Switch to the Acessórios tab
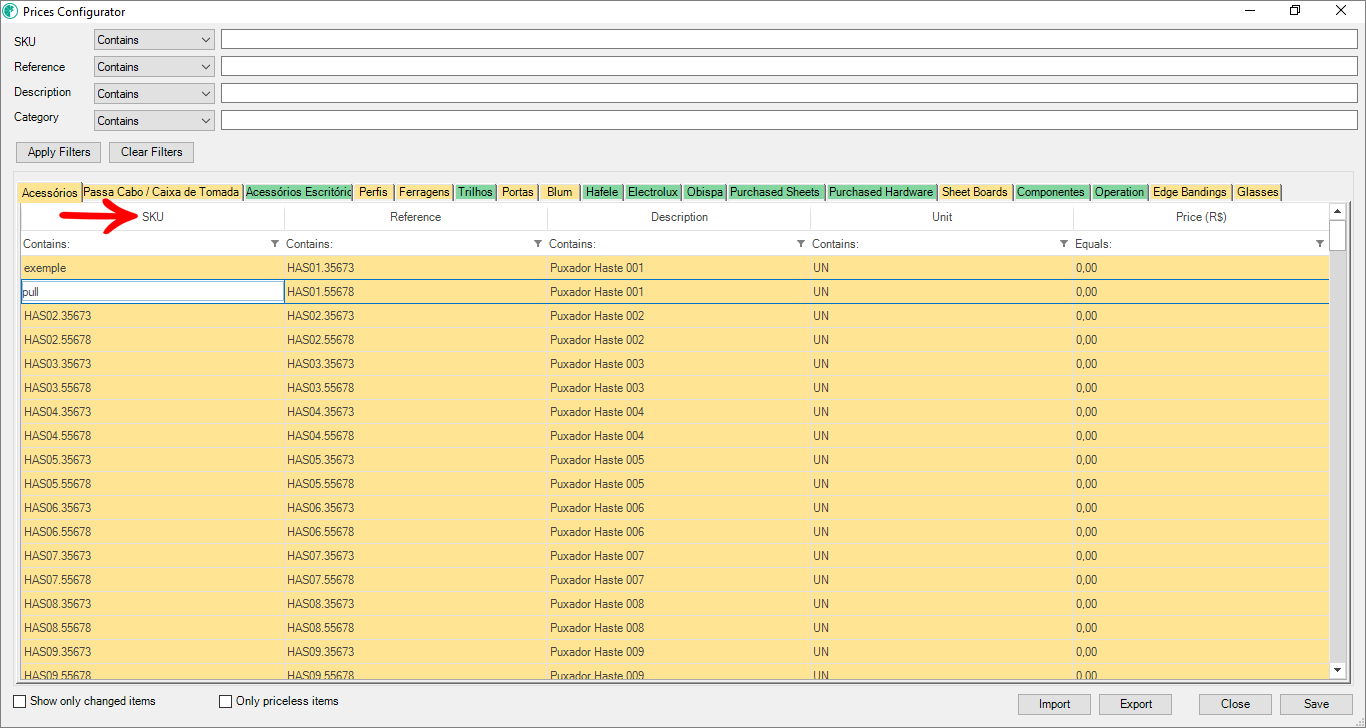 [50, 192]
